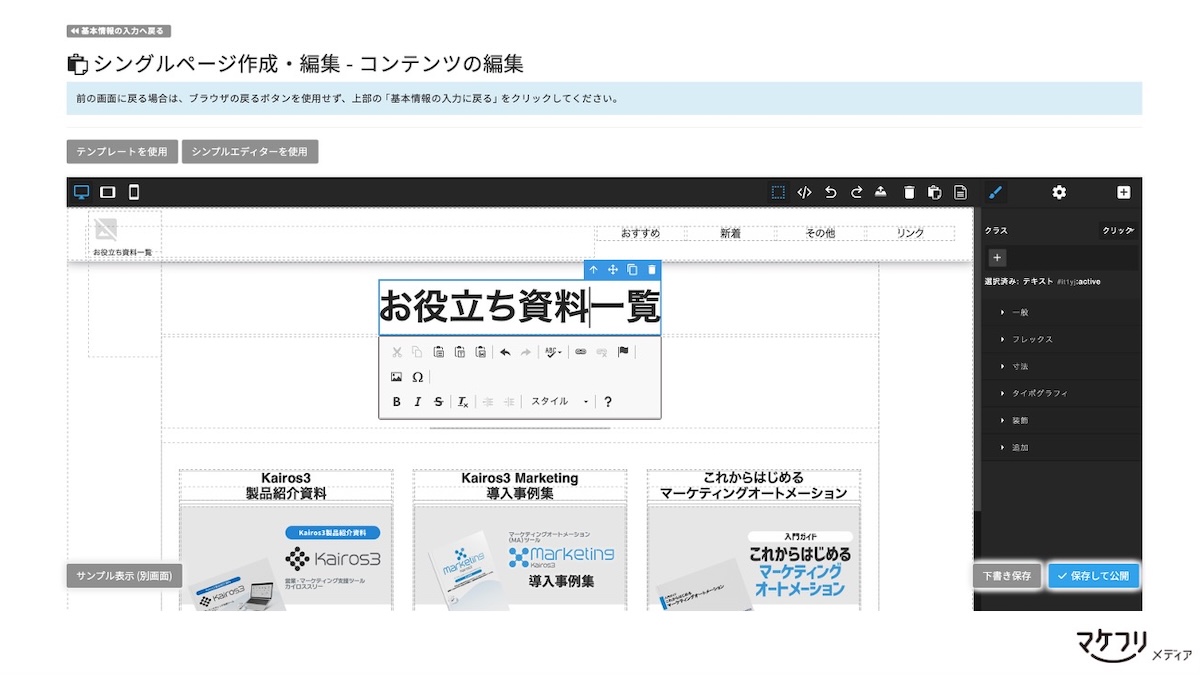The height and width of the screenshot is (675, 1200).
Task: Duplicate the selected text block via copy icon
Action: [632, 269]
